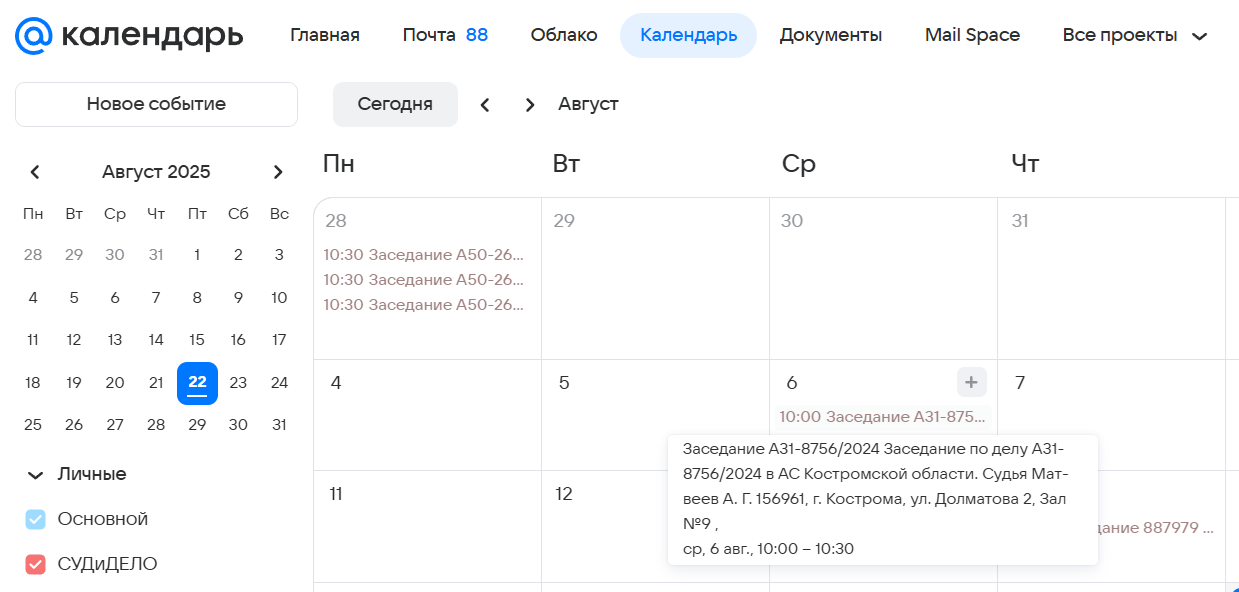This screenshot has width=1239, height=592.
Task: Go to previous month in mini calendar
Action: pyautogui.click(x=35, y=172)
